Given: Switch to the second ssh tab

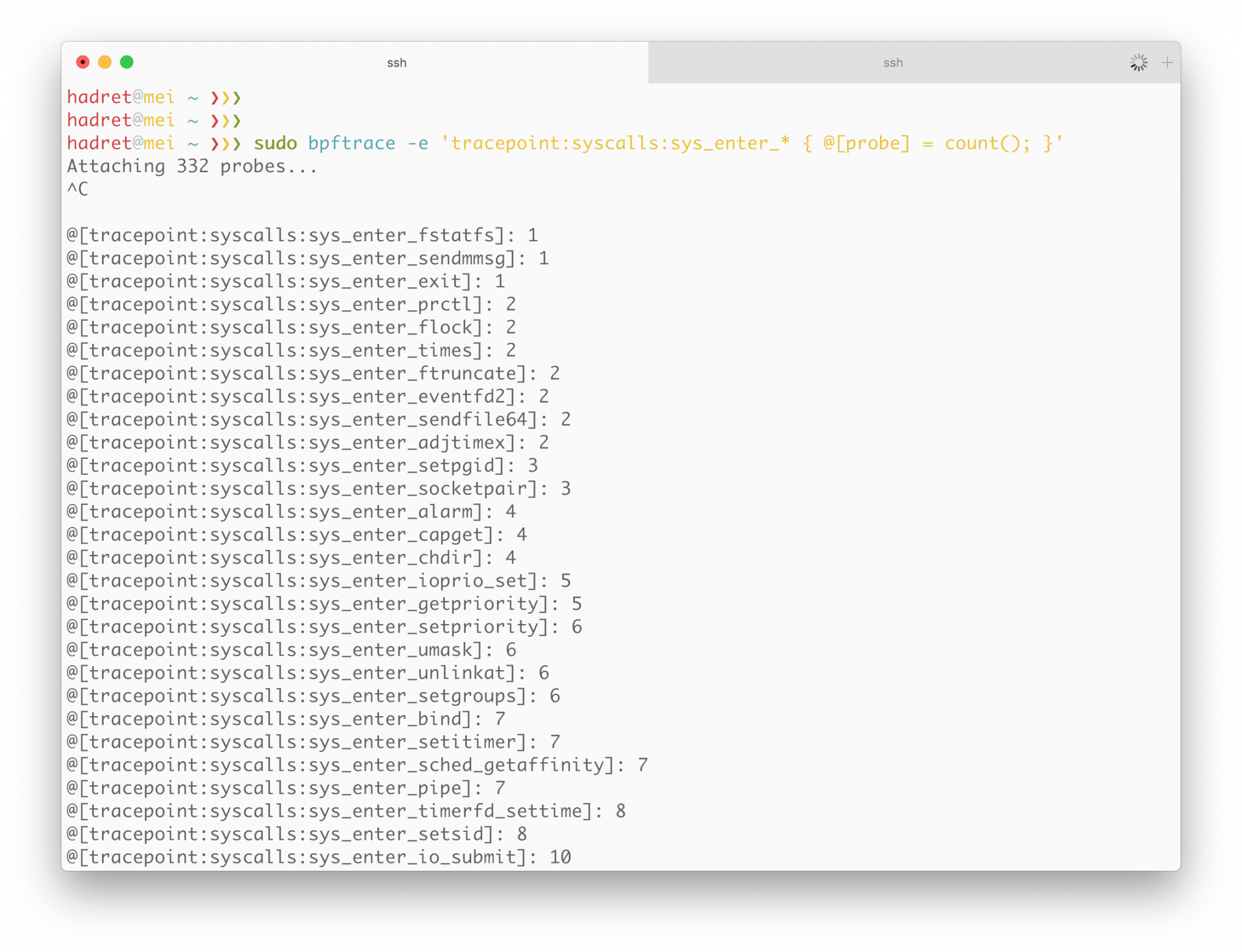Looking at the screenshot, I should 893,63.
